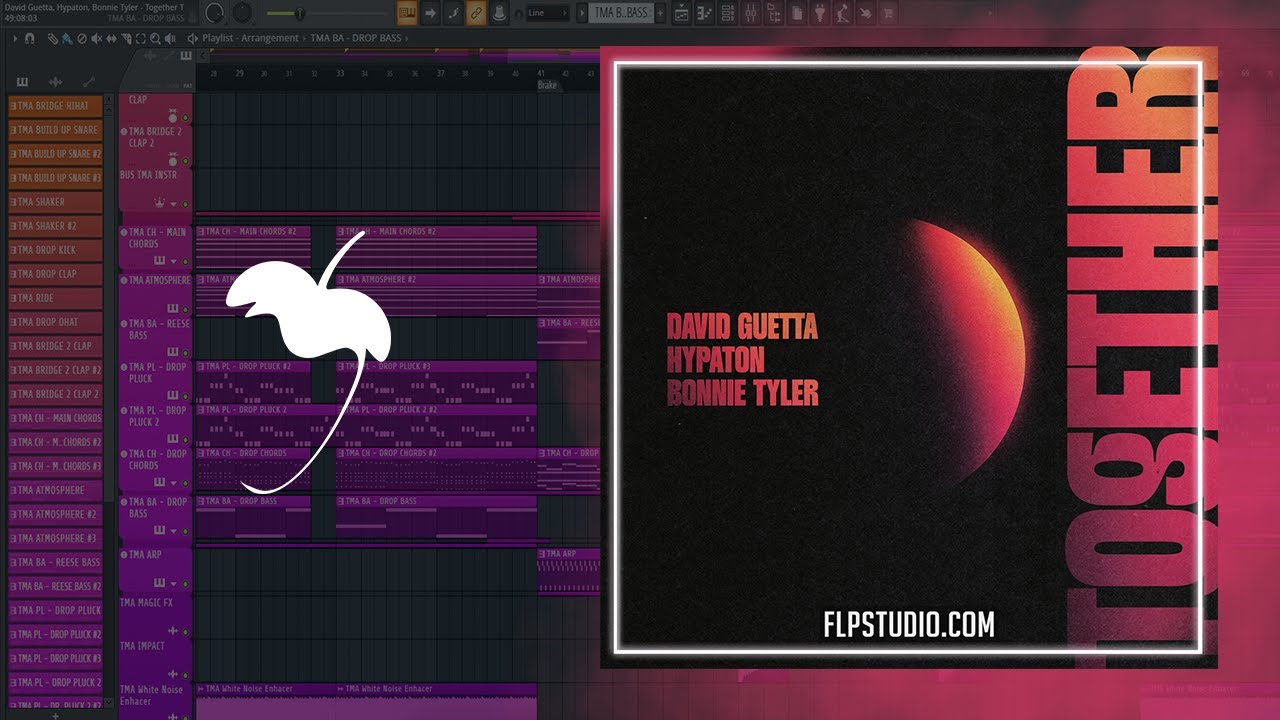This screenshot has height=720, width=1280.
Task: Select the Delete tool in the playlist toolbar
Action: tap(82, 38)
